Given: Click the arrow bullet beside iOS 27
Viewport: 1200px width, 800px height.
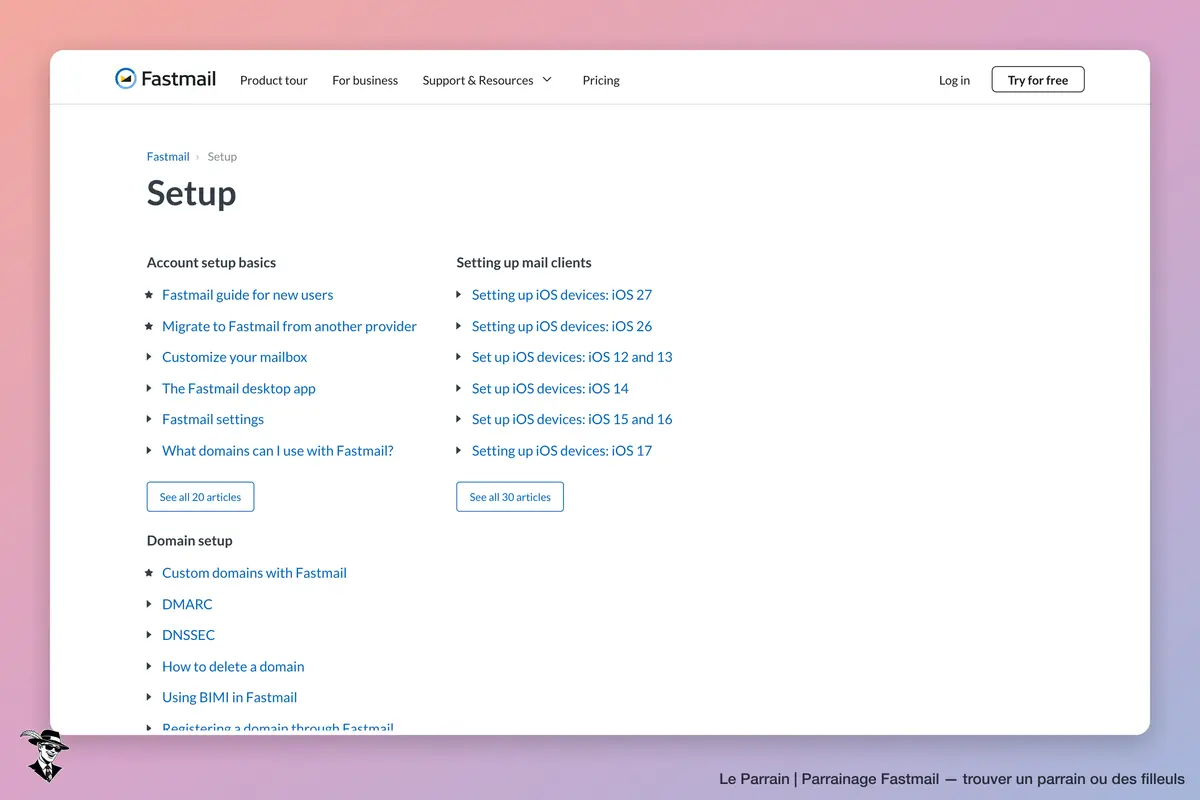Looking at the screenshot, I should click(x=459, y=295).
